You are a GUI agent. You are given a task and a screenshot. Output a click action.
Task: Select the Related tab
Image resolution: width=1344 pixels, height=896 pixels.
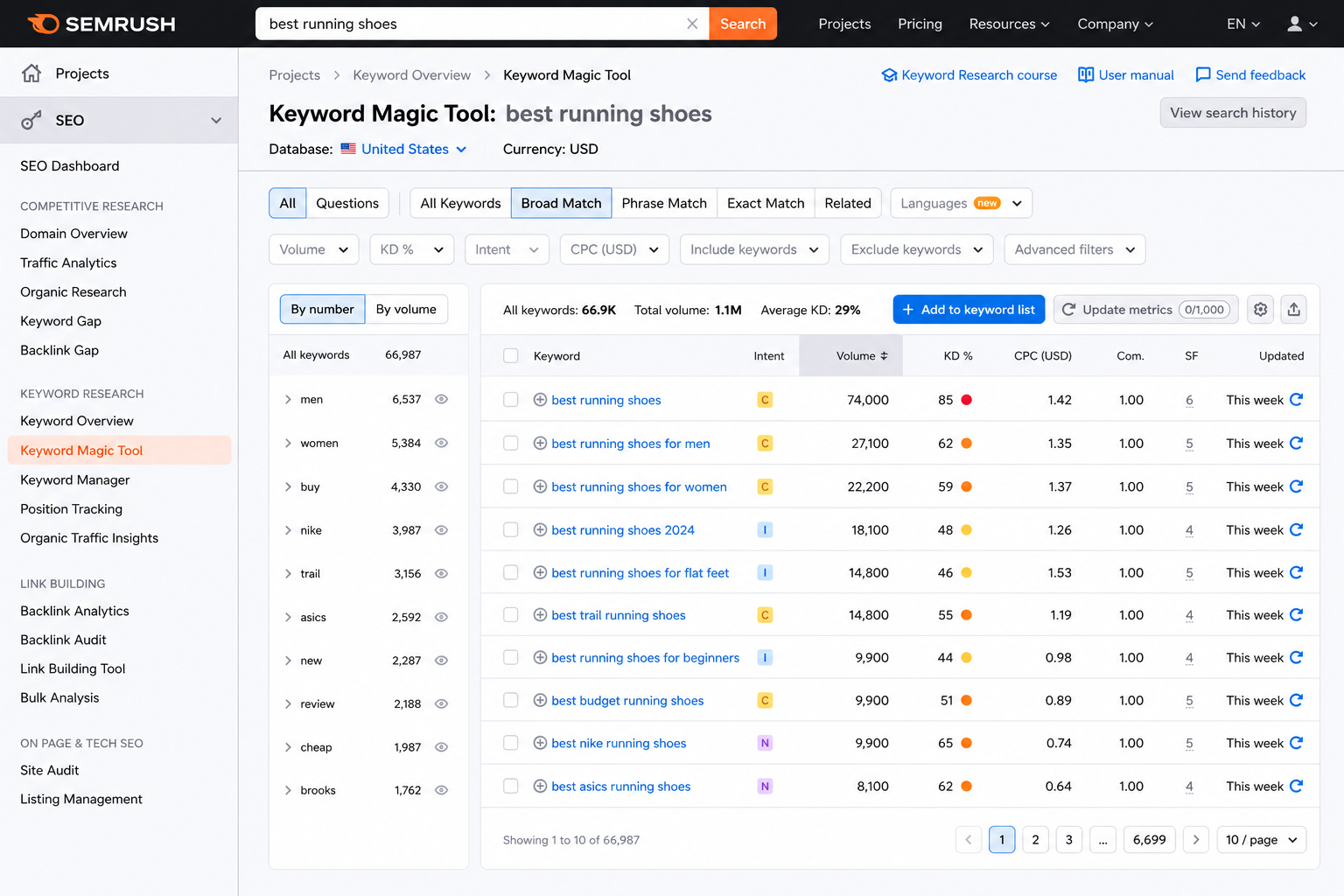(x=848, y=203)
